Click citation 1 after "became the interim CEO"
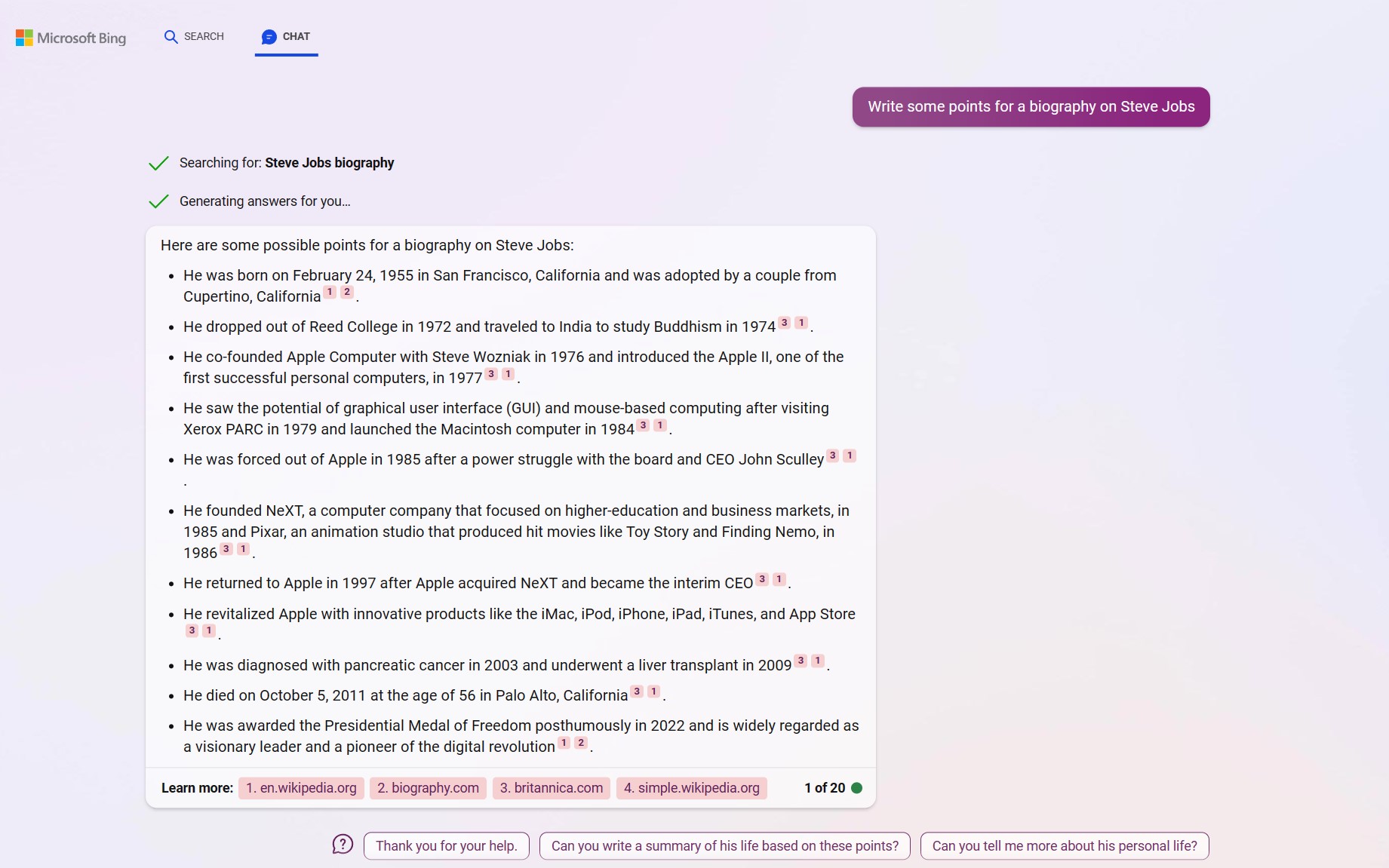 (779, 579)
